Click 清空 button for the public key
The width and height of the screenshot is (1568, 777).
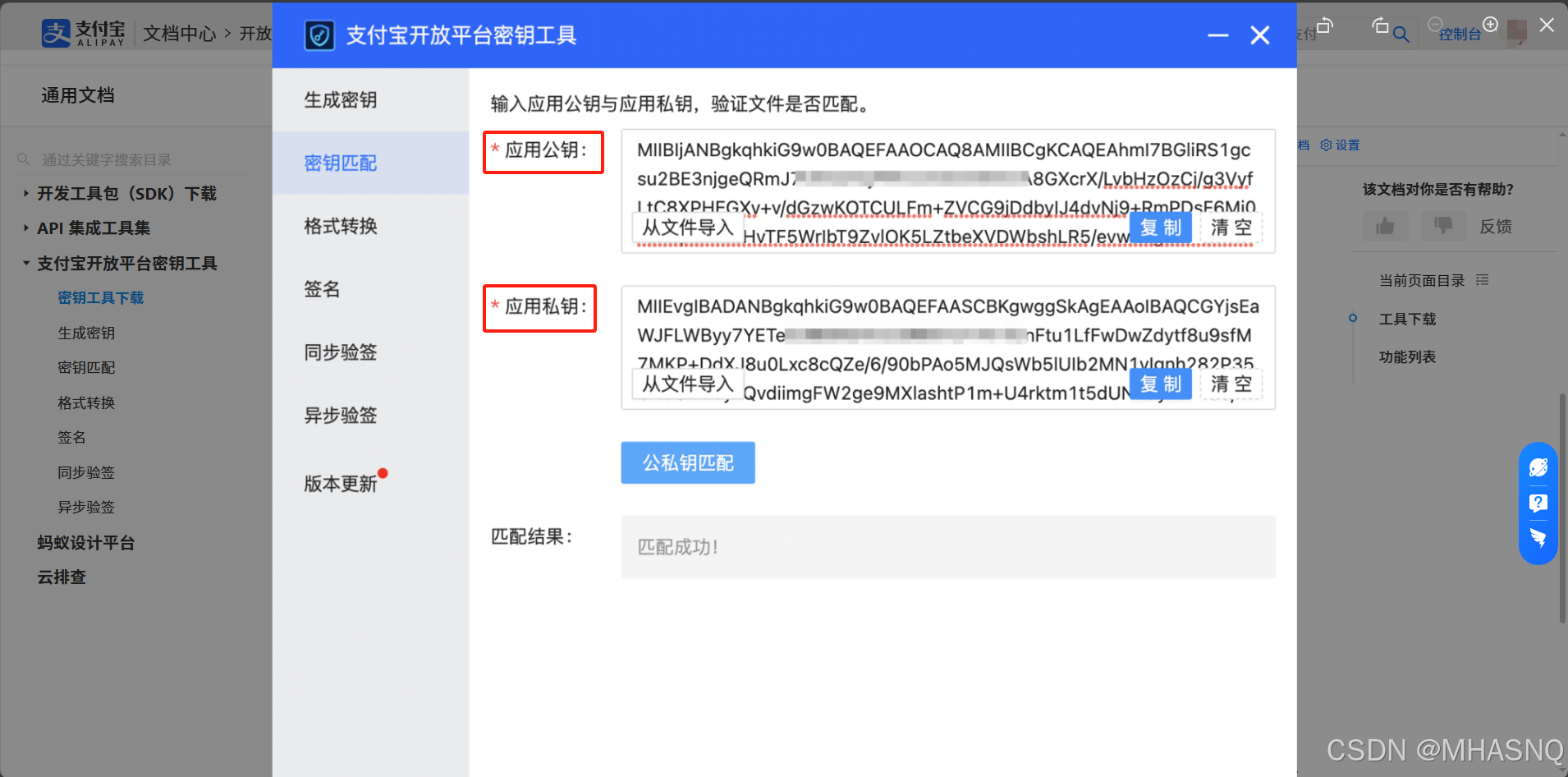1231,228
